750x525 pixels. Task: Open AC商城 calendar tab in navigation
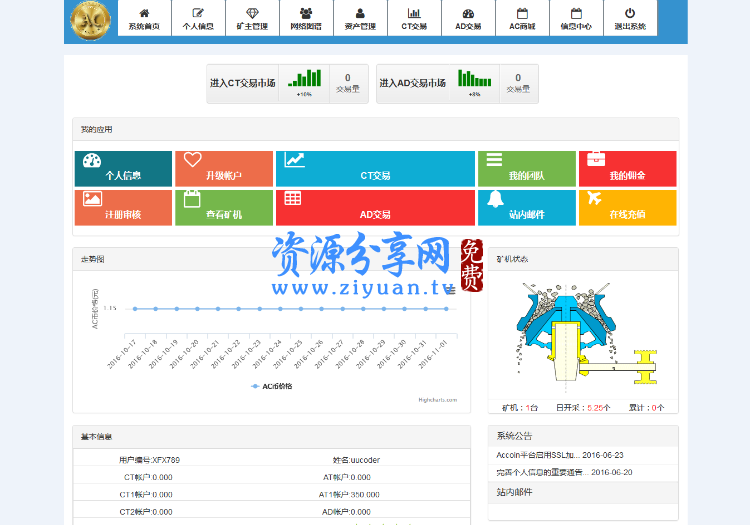[522, 18]
